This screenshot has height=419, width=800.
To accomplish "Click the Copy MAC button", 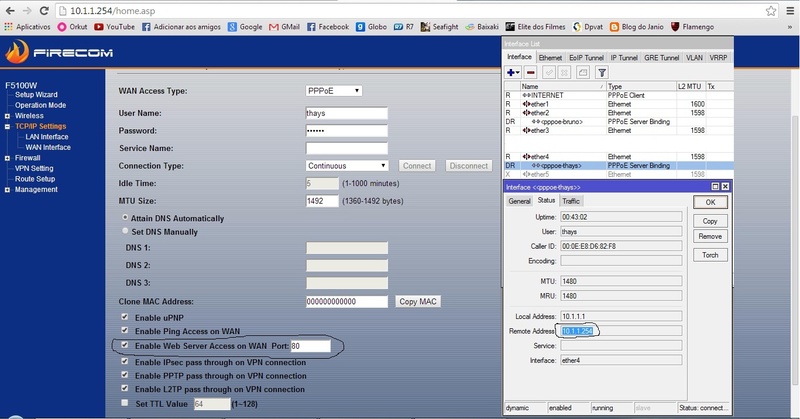I will click(418, 302).
